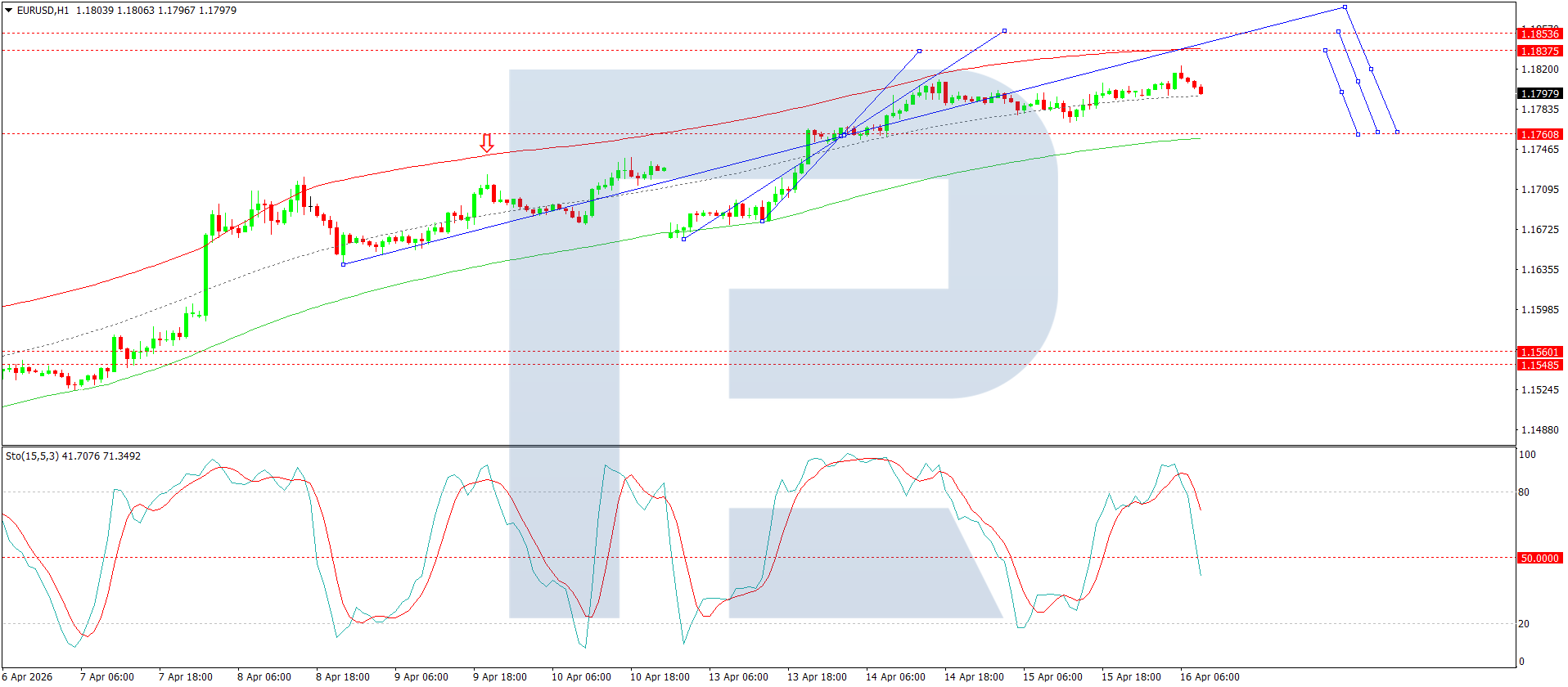Viewport: 1568px width, 687px height.
Task: Click the 15 Apr 18:00 time label
Action: pos(1131,677)
